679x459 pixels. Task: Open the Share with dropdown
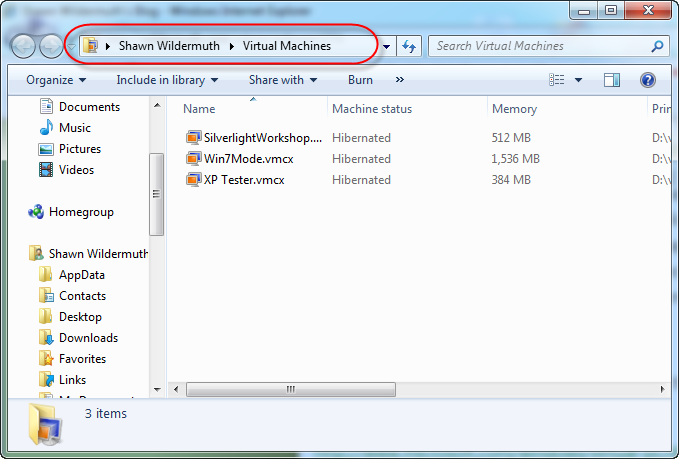tap(282, 80)
